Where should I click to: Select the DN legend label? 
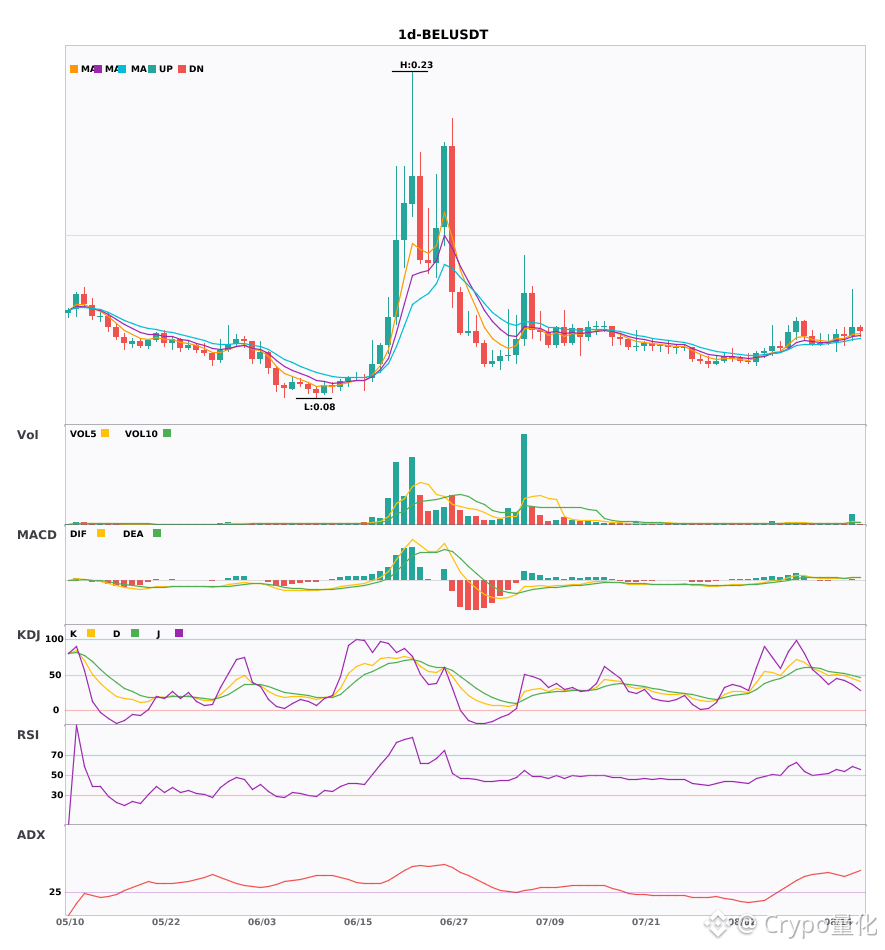196,69
